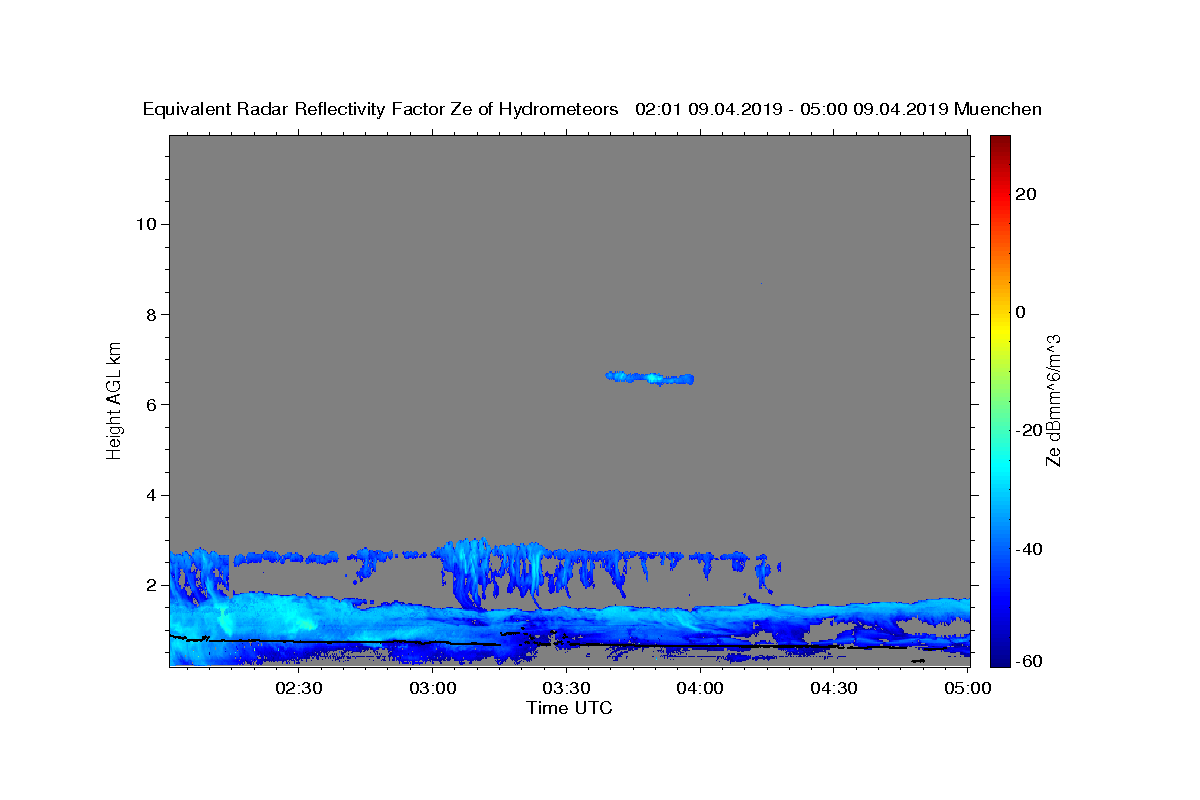The width and height of the screenshot is (1200, 800).
Task: Click the 04:00 time axis label
Action: pos(700,688)
